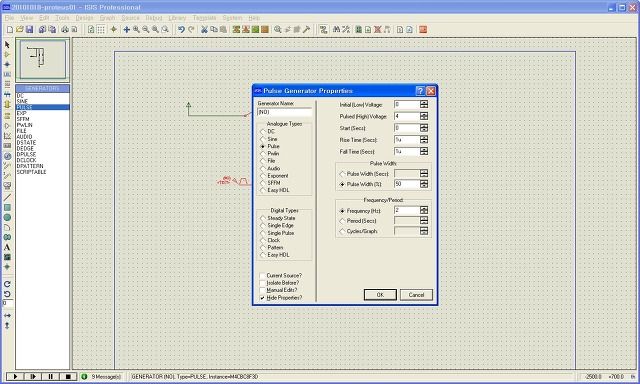Select the large letter A Text tool

[7, 247]
